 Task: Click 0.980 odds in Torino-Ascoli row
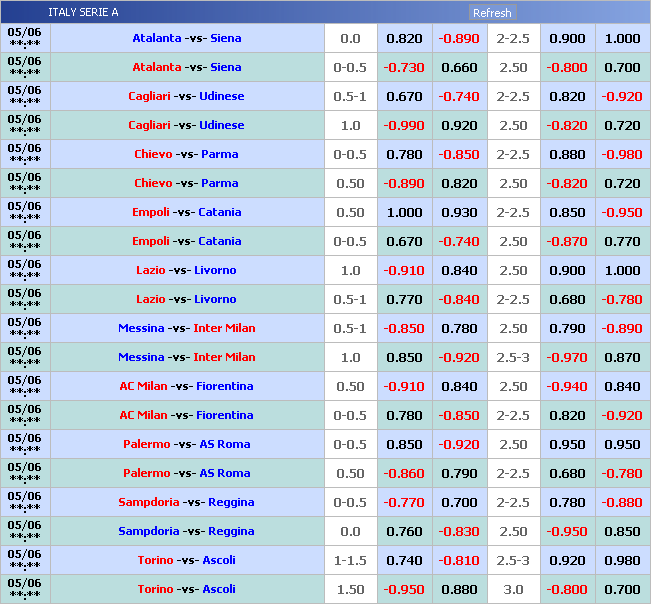622,561
